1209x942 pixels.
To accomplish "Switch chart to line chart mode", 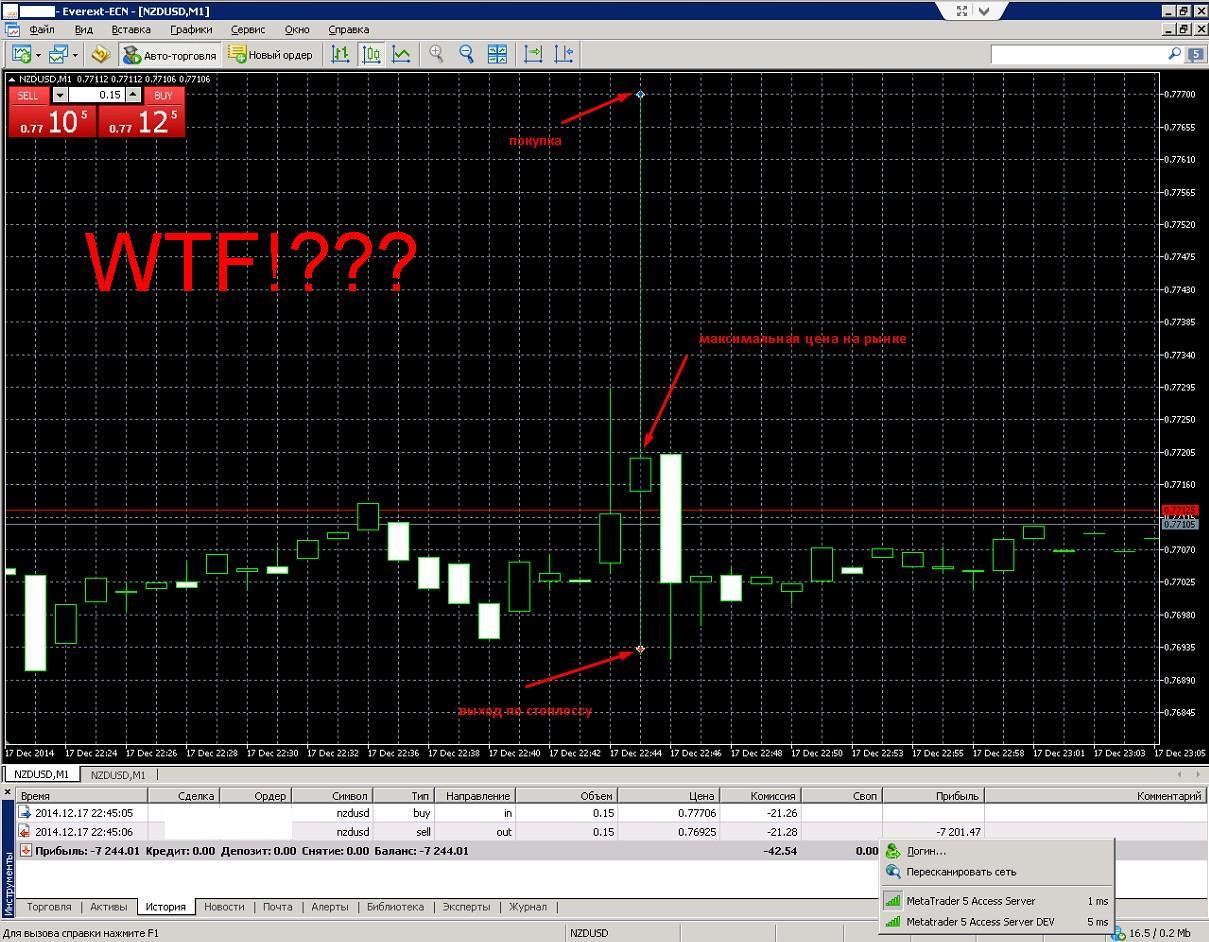I will [401, 54].
